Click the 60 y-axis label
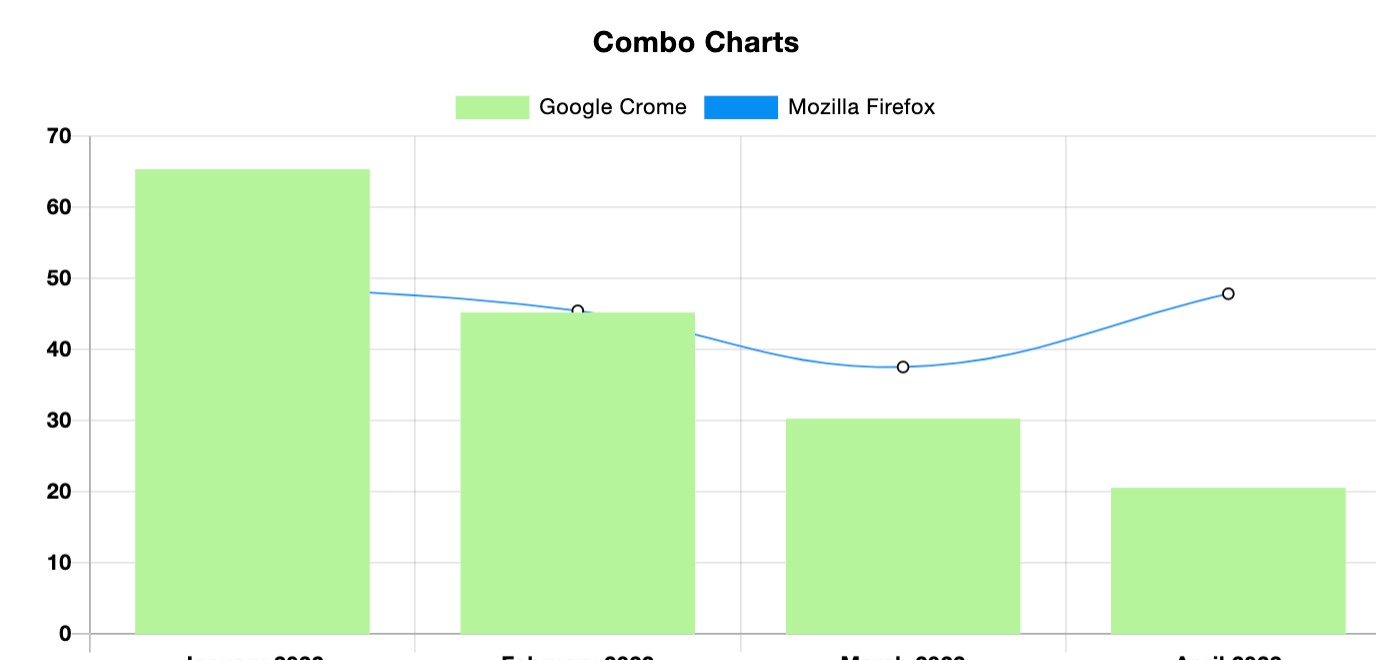This screenshot has width=1376, height=660. click(59, 207)
